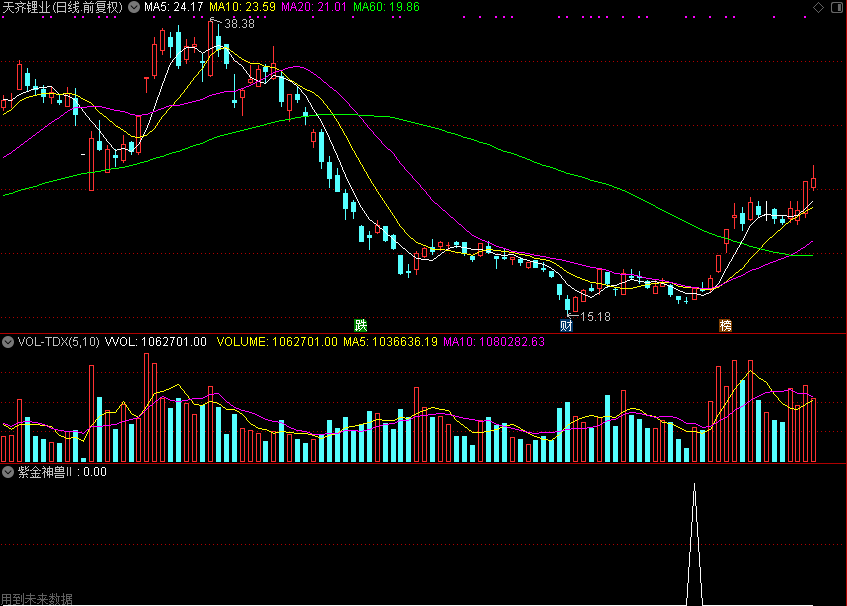Select the MA5: 24.17 label
The width and height of the screenshot is (847, 606).
click(x=173, y=7)
